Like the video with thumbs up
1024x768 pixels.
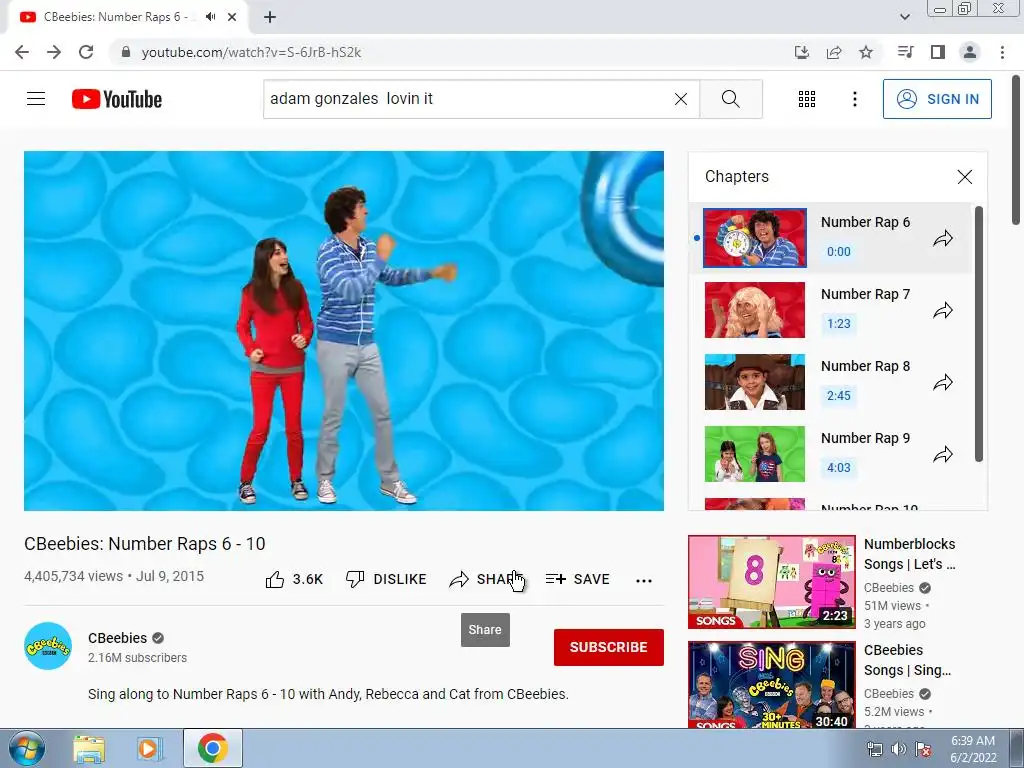tap(294, 579)
